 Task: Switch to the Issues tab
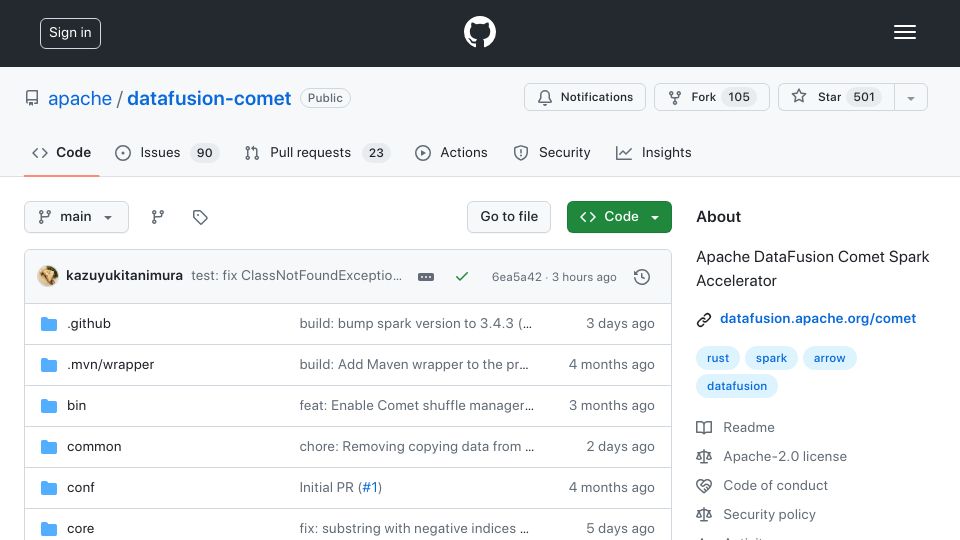(x=167, y=152)
